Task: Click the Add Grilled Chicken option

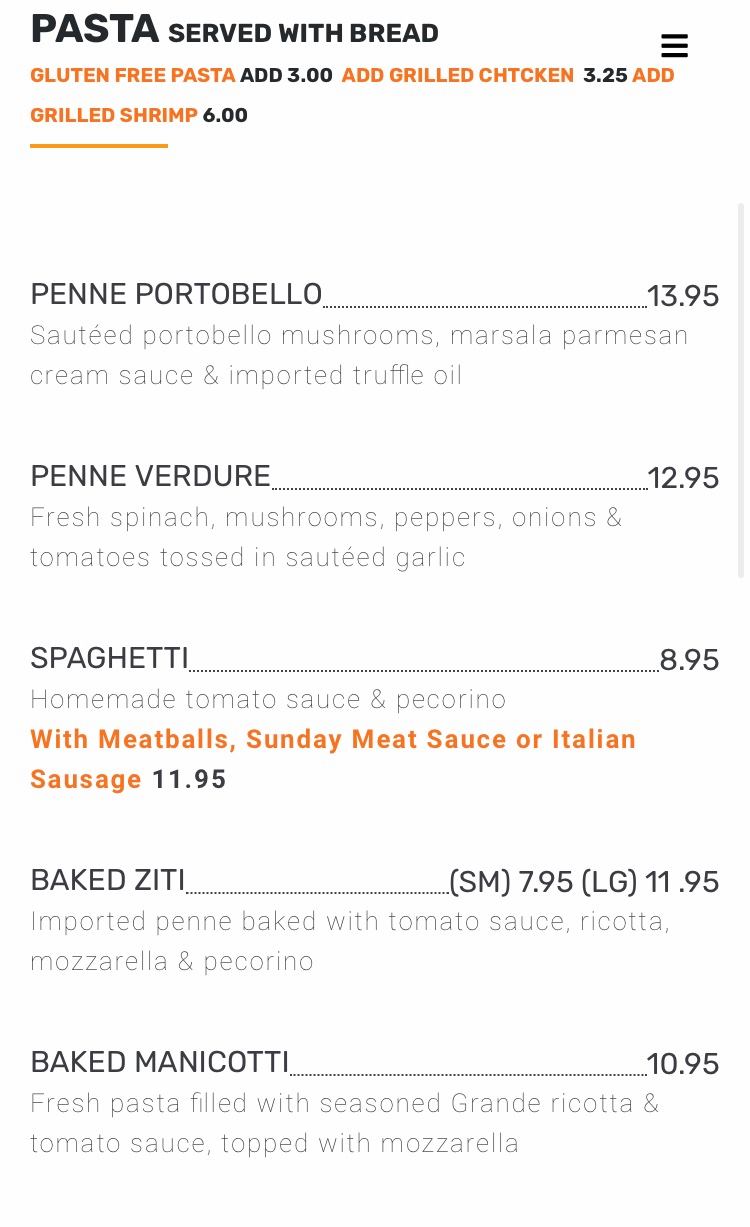Action: tap(458, 75)
